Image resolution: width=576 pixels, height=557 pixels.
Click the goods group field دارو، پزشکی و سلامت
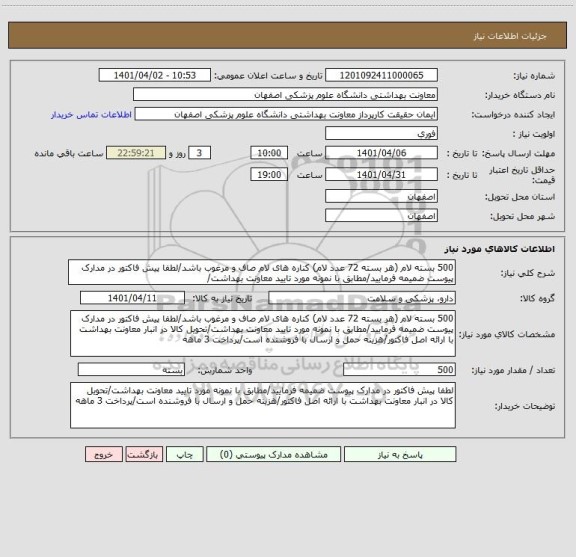pos(362,298)
